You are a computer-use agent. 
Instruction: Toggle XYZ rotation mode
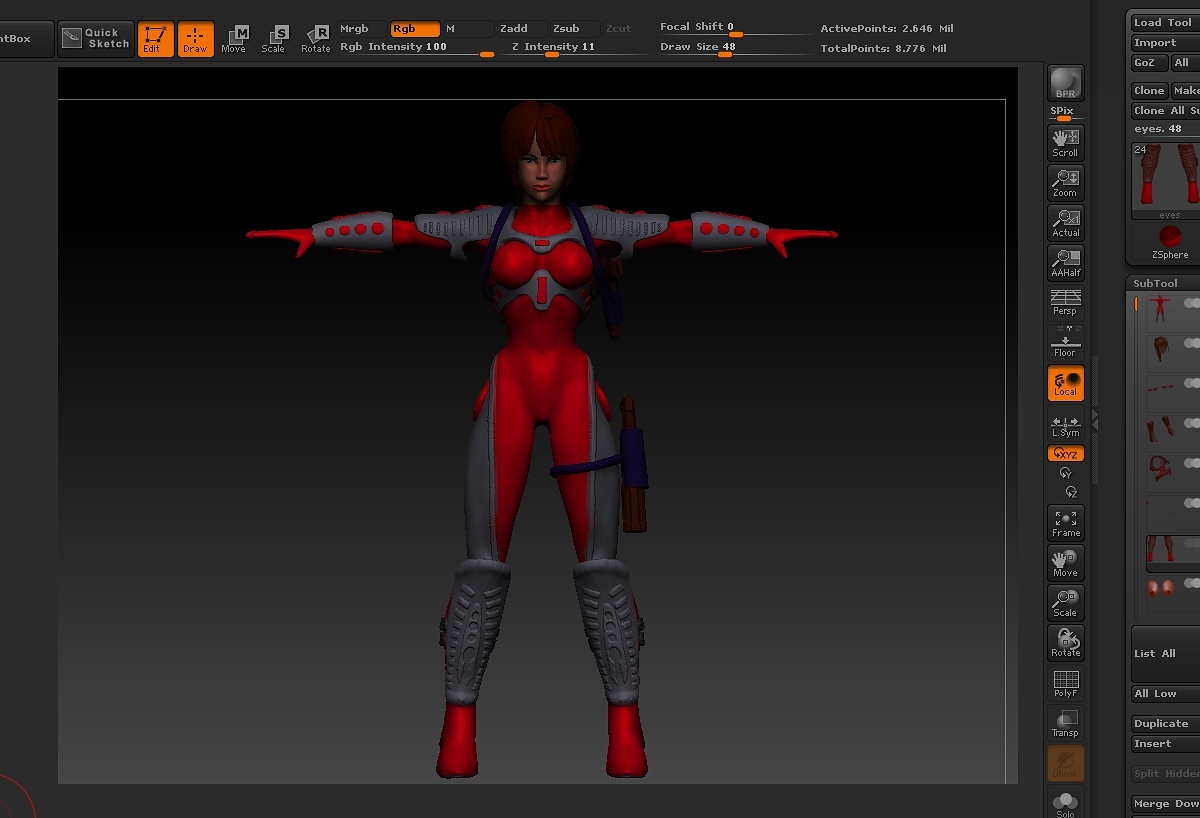[x=1065, y=454]
